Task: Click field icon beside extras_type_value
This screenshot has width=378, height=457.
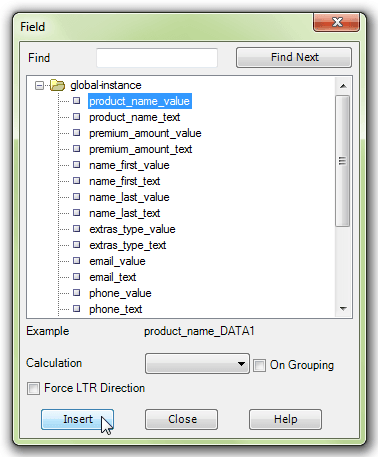Action: tap(77, 229)
